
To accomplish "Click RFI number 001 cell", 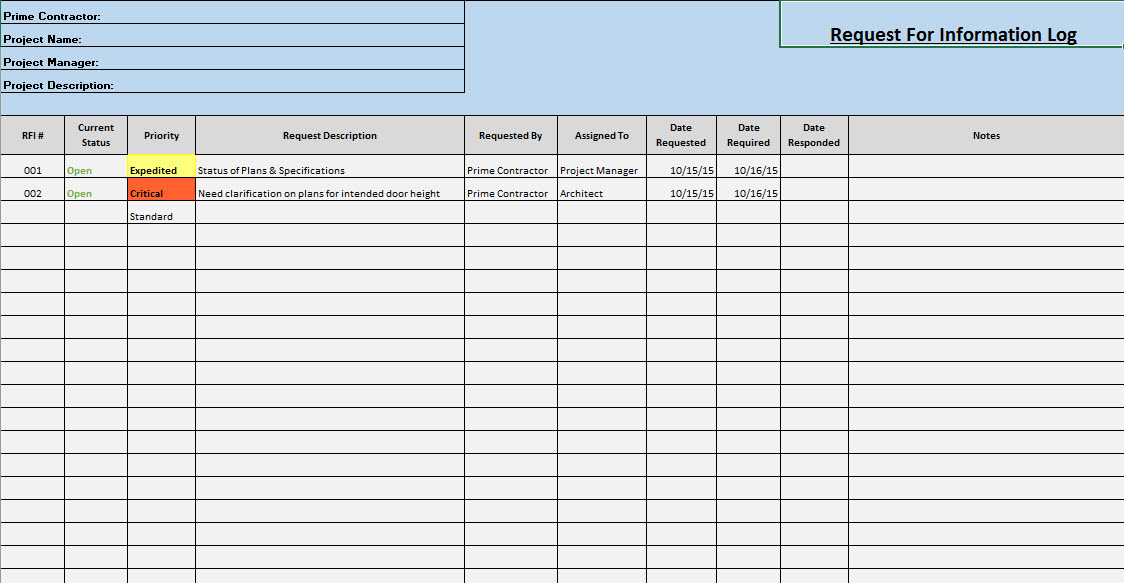I will coord(32,166).
